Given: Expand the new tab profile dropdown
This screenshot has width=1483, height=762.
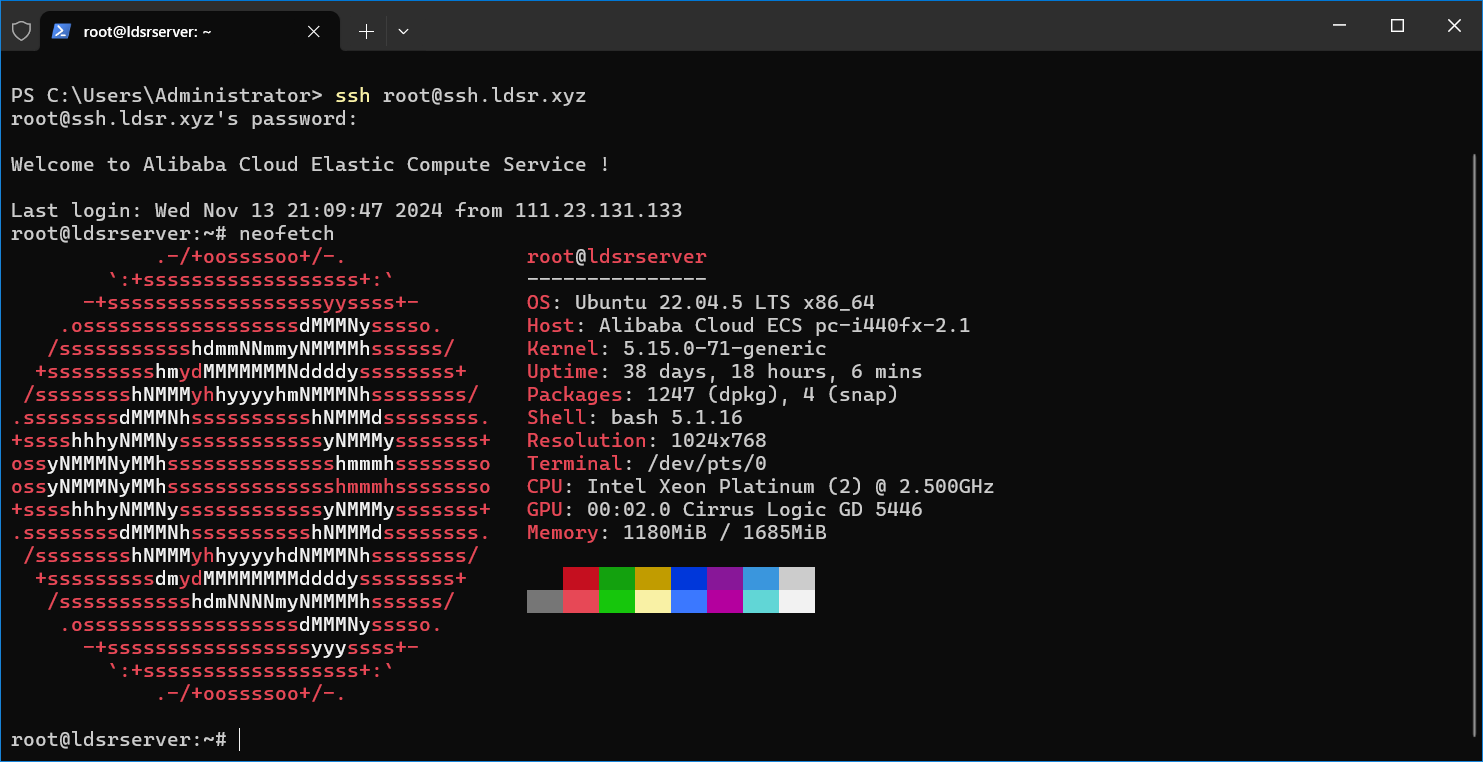Looking at the screenshot, I should [x=403, y=31].
